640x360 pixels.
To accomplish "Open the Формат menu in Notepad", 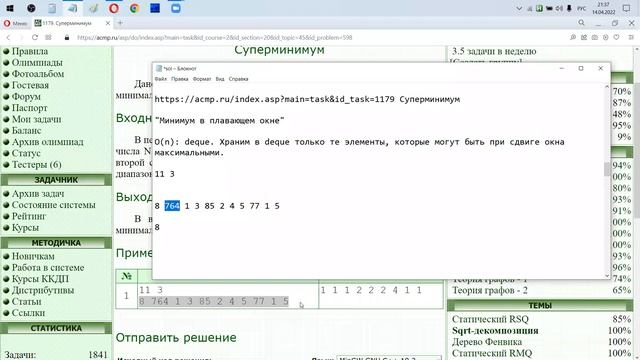I will (x=202, y=79).
